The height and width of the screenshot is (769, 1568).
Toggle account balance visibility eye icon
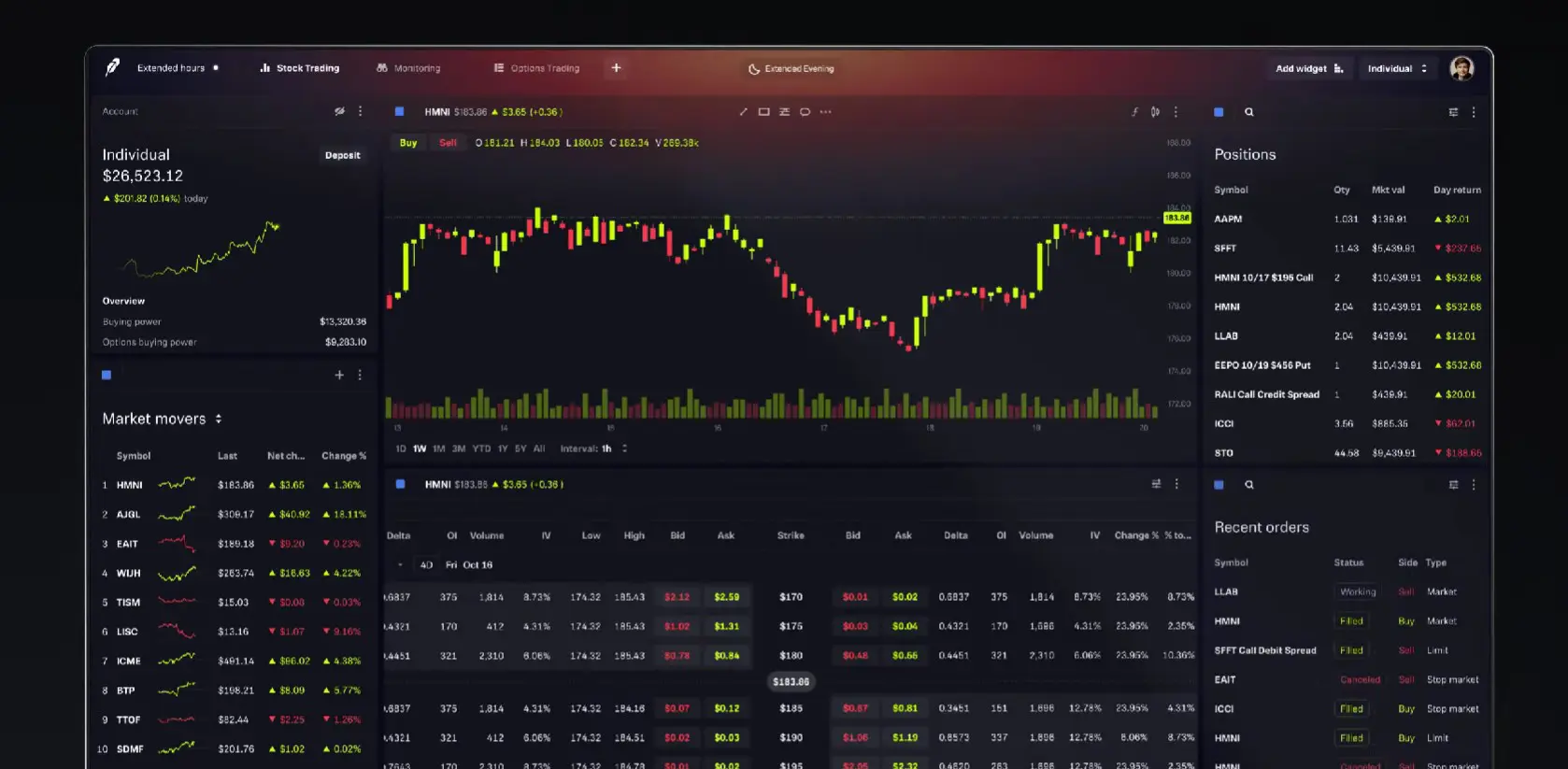(x=339, y=111)
